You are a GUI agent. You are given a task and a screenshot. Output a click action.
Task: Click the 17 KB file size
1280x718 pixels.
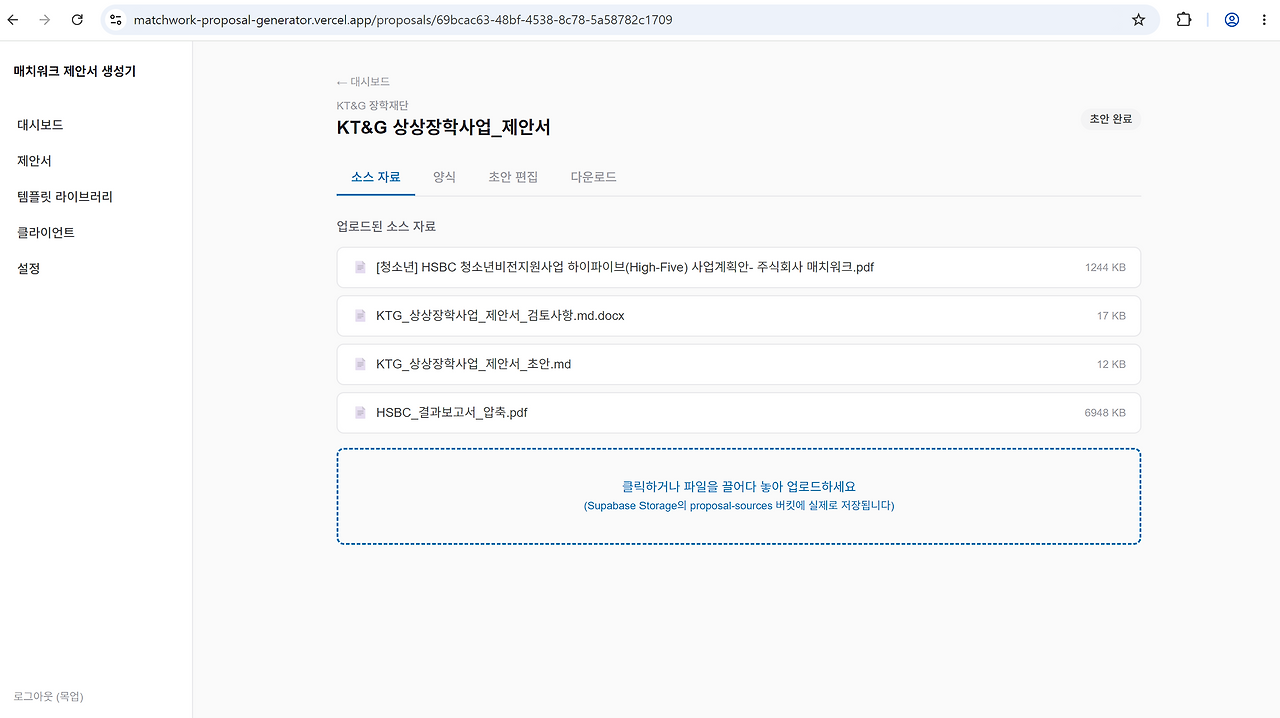coord(1111,316)
